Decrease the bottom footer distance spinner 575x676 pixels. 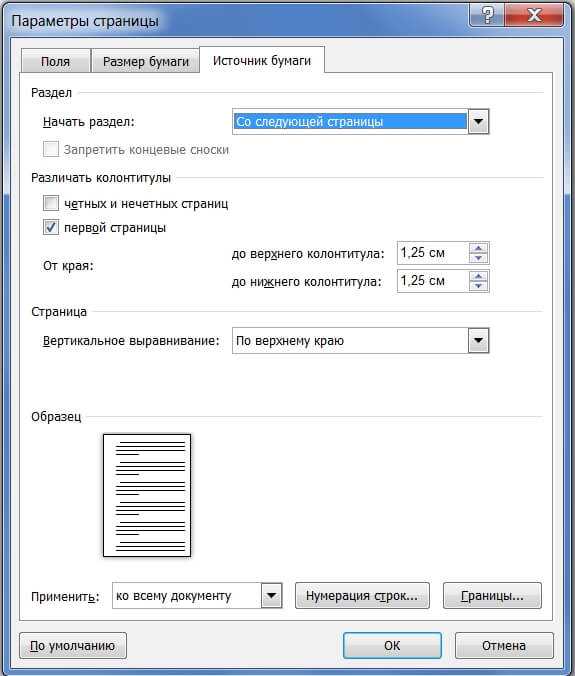478,286
